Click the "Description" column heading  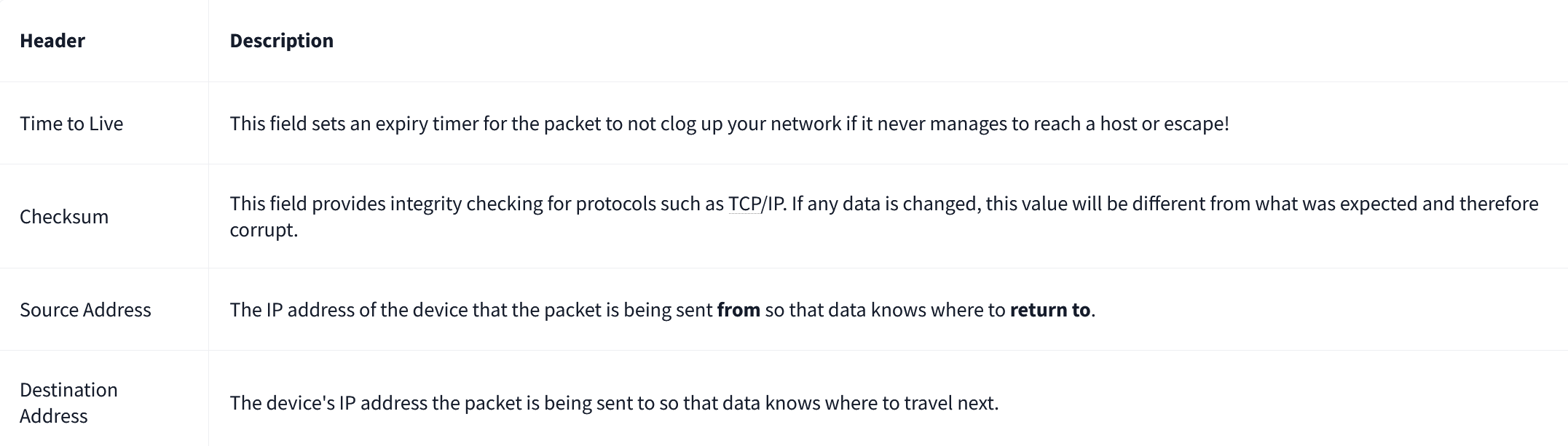click(281, 41)
